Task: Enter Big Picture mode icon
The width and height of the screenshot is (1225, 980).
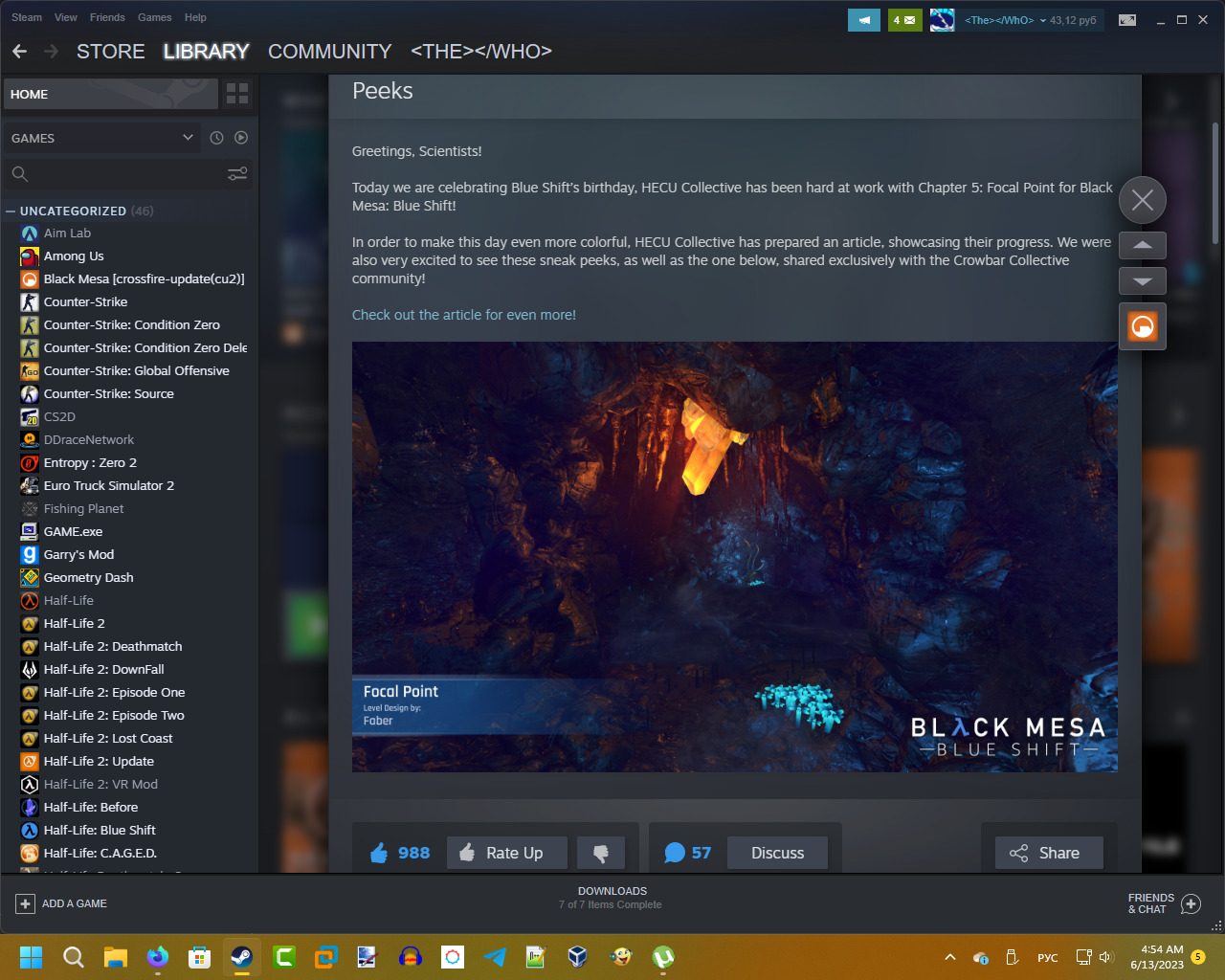Action: [1127, 20]
